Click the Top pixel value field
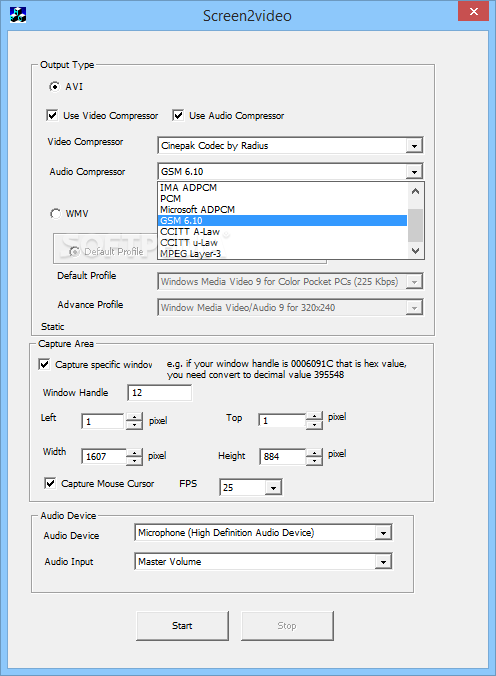The image size is (496, 676). 282,420
